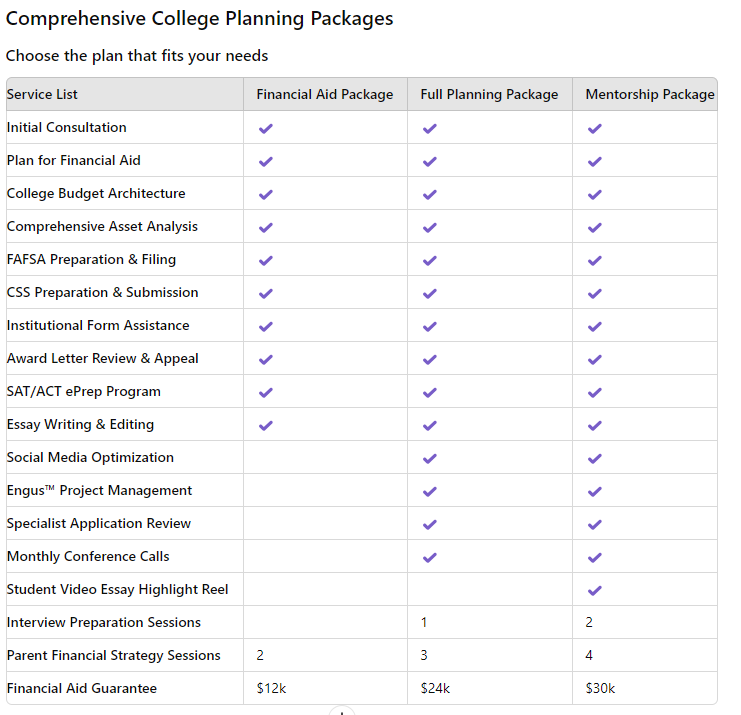Screen dimensions: 741x715
Task: Click Student Video Essay Highlight Reel checkmark
Action: point(595,590)
